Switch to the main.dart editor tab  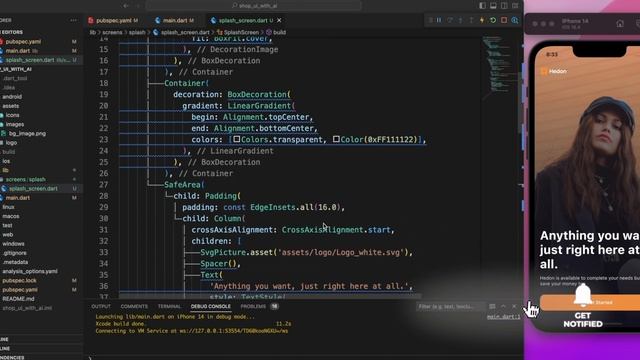pos(174,20)
